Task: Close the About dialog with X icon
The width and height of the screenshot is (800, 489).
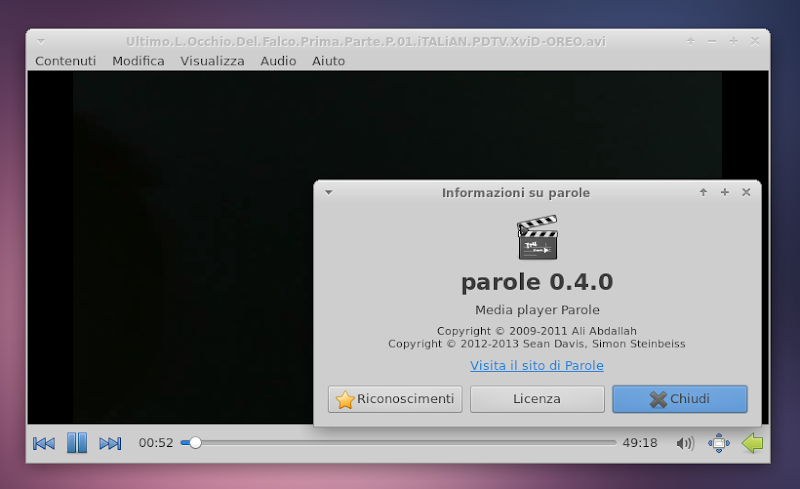Action: point(746,192)
